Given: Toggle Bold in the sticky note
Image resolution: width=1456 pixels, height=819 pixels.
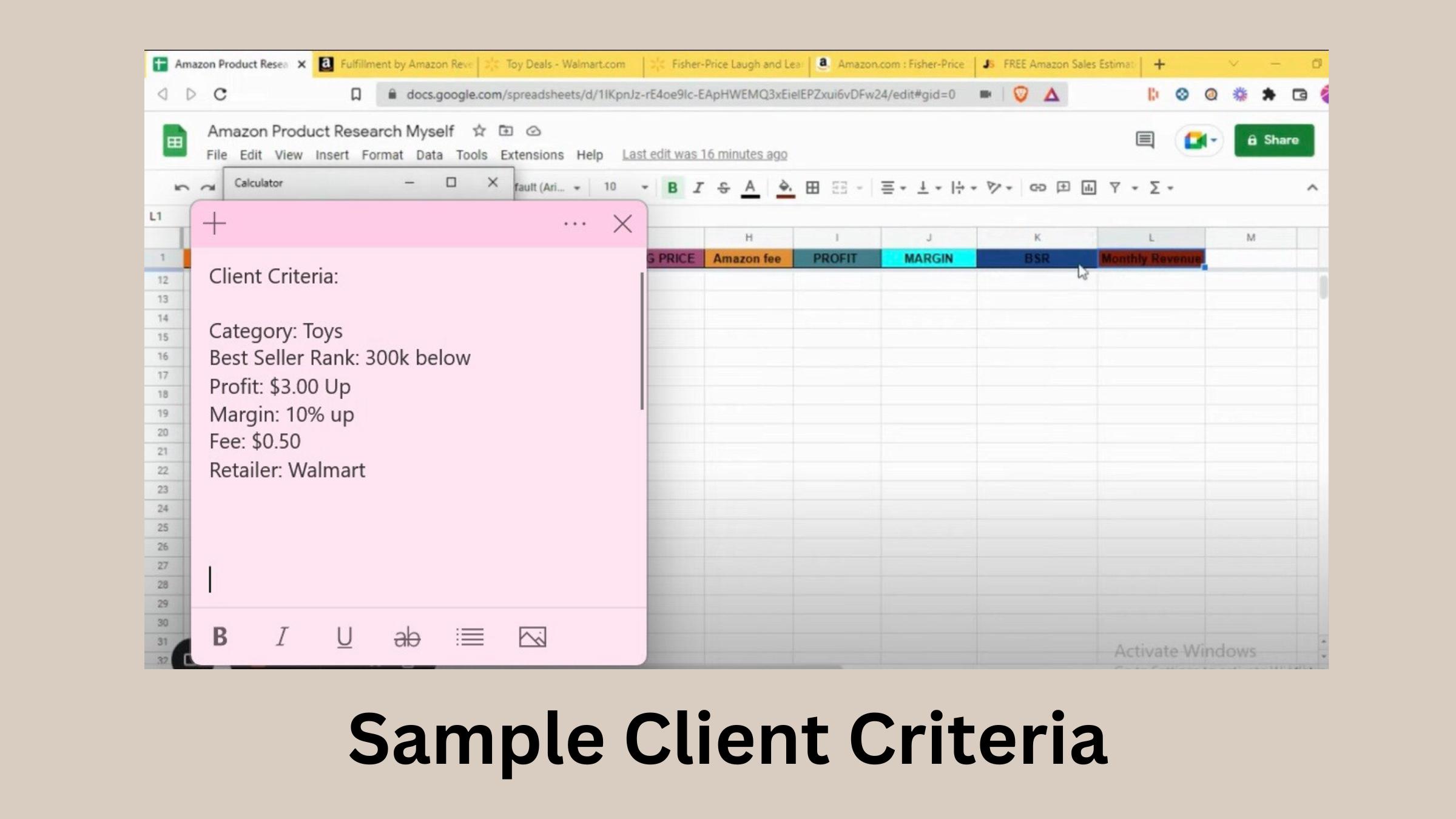Looking at the screenshot, I should pyautogui.click(x=220, y=637).
